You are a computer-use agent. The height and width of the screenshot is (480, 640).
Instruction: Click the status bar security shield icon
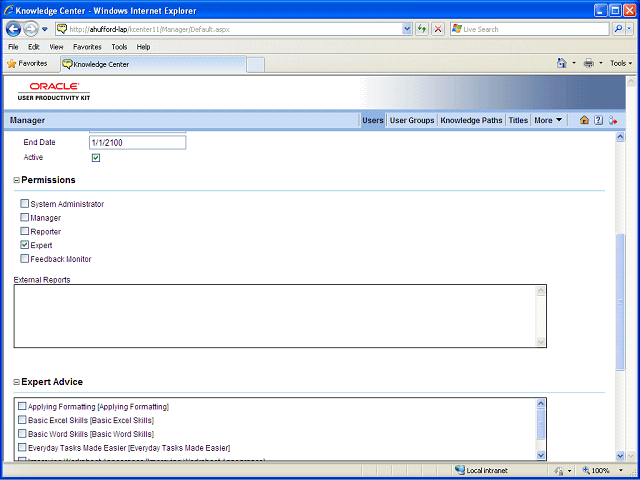pyautogui.click(x=561, y=471)
